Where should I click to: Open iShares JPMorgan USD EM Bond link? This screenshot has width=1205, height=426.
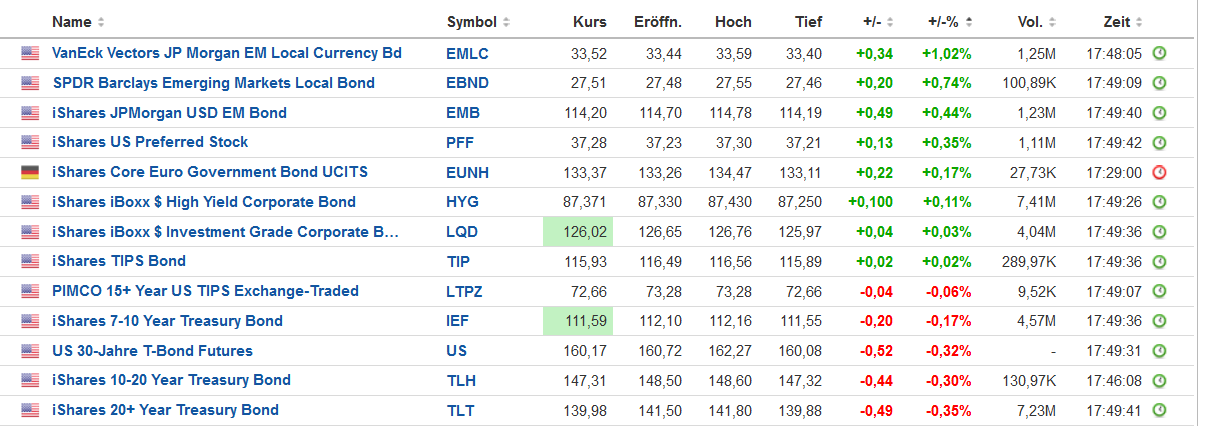[x=169, y=113]
